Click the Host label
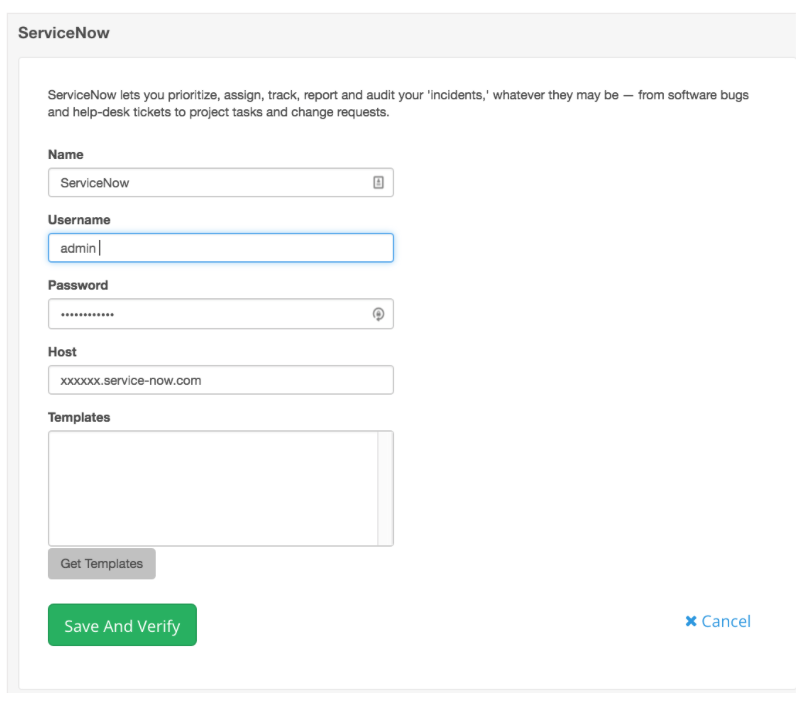Viewport: 811px width, 701px height. point(62,352)
